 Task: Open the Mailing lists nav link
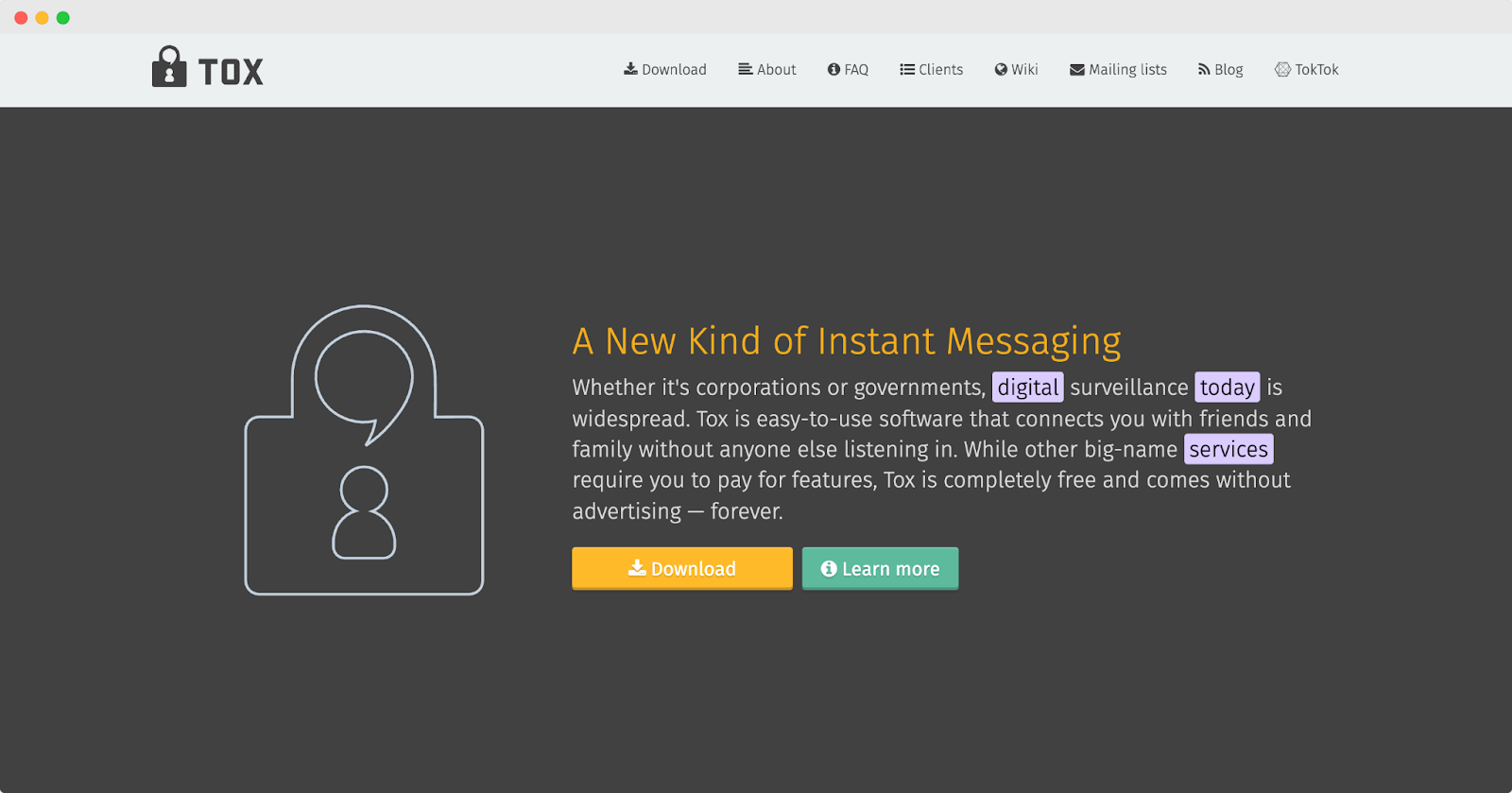tap(1118, 69)
